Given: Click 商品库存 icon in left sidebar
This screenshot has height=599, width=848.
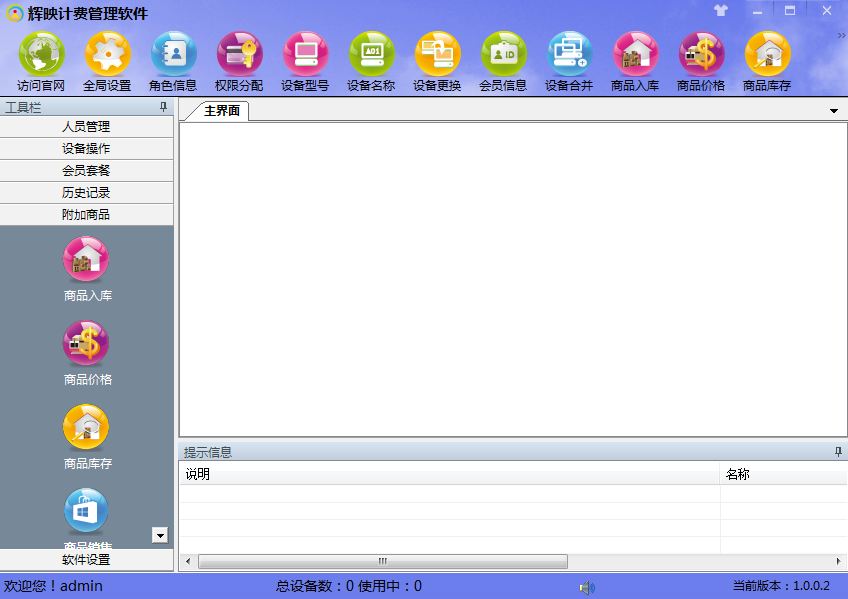Looking at the screenshot, I should coord(87,428).
